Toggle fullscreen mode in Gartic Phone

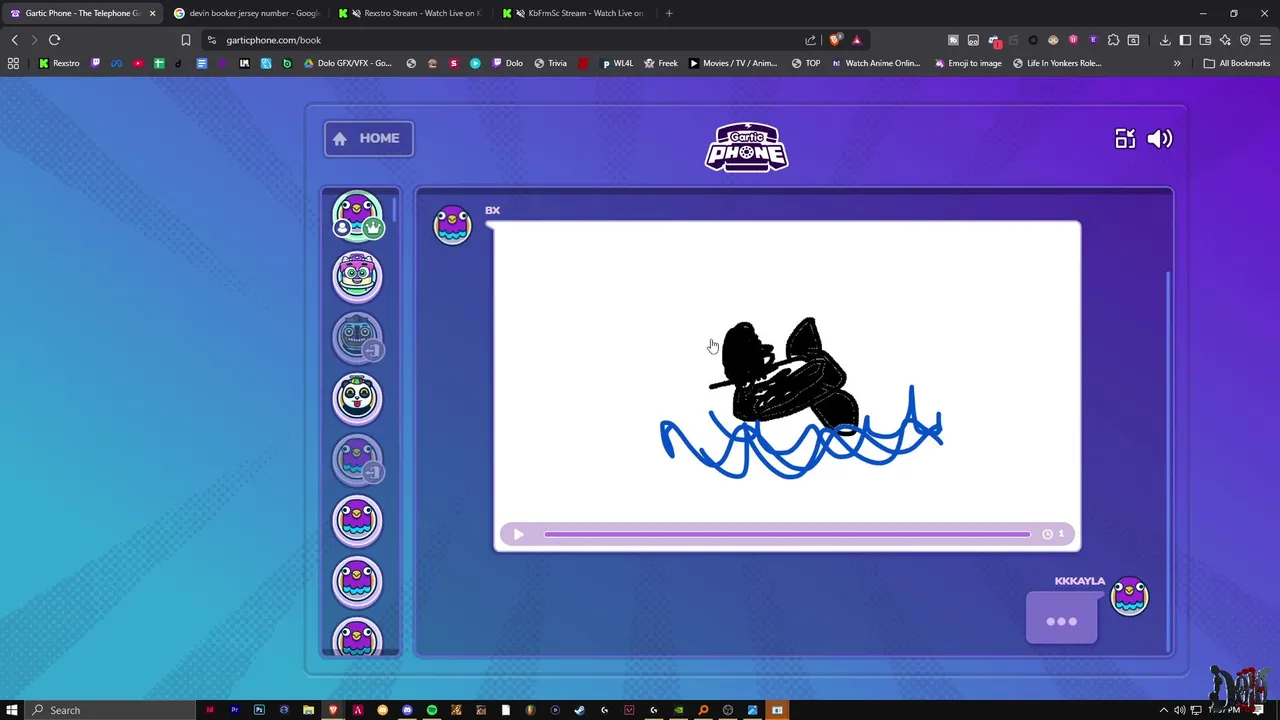pos(1125,139)
